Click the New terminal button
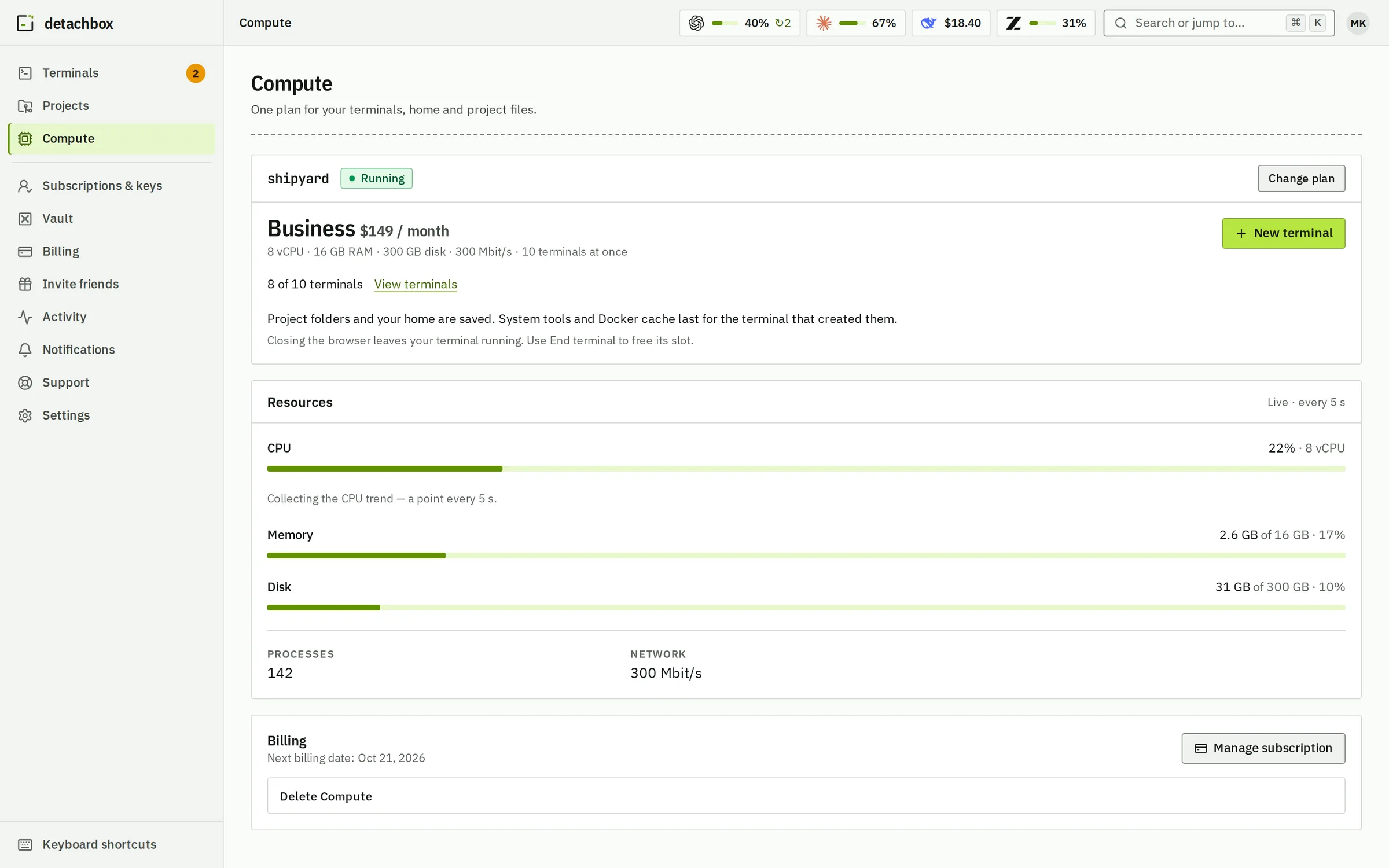Screen dimensions: 1389x868 tap(1283, 233)
